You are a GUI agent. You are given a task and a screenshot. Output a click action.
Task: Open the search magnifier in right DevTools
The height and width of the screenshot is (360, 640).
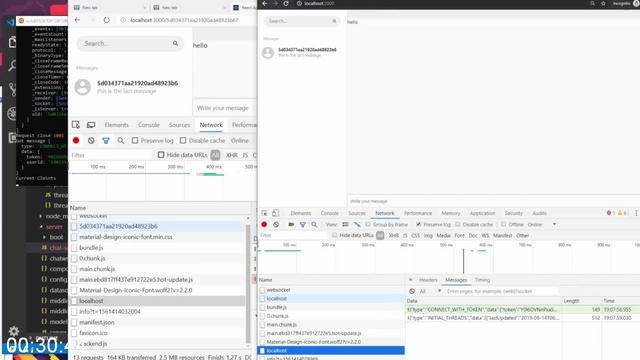pos(314,224)
